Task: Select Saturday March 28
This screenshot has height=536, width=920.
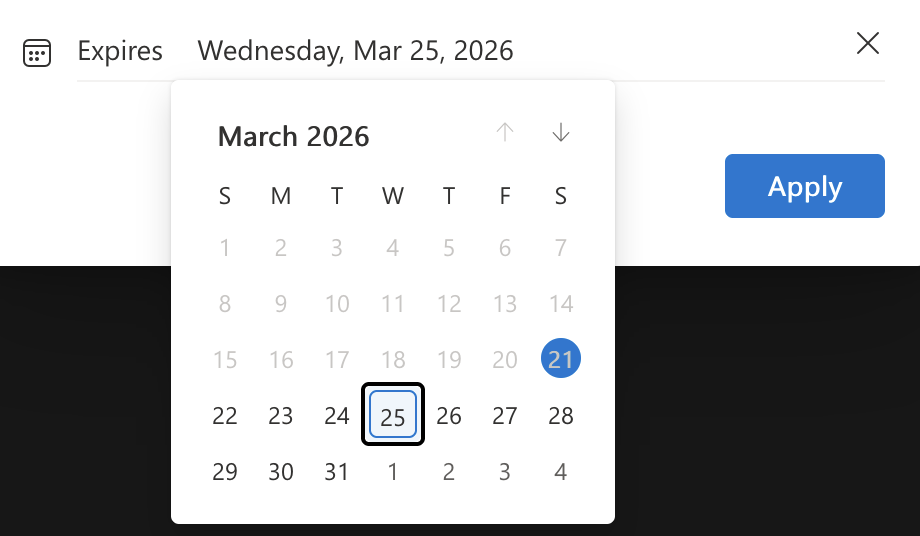Action: click(x=561, y=415)
